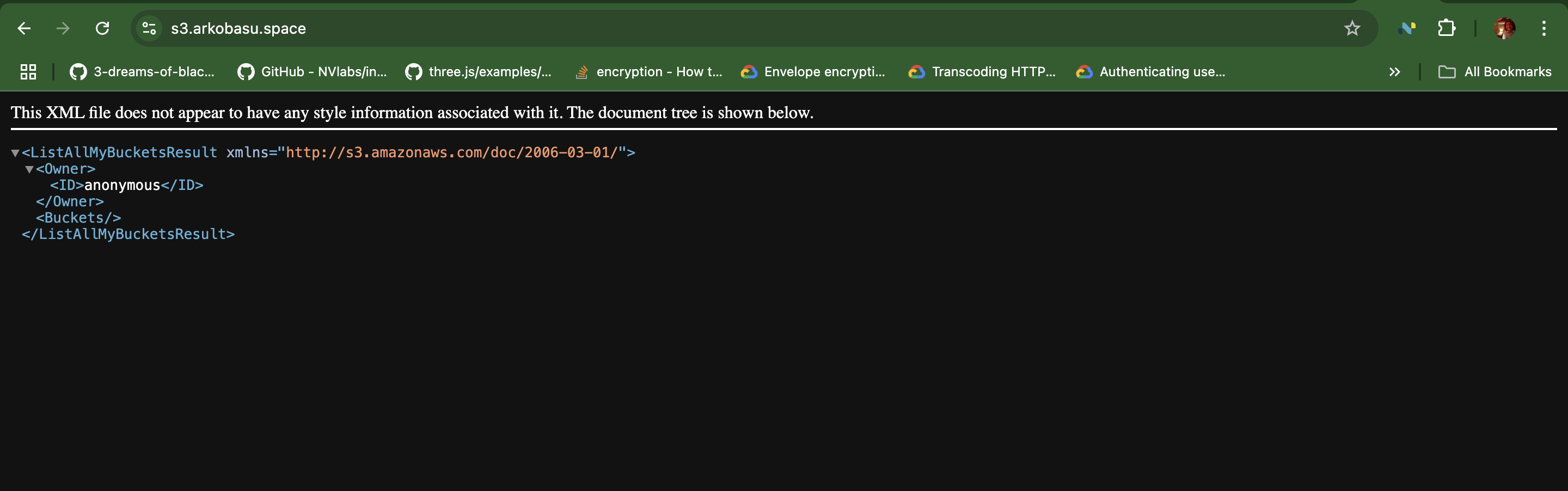Open the All Bookmarks folder

(1496, 71)
